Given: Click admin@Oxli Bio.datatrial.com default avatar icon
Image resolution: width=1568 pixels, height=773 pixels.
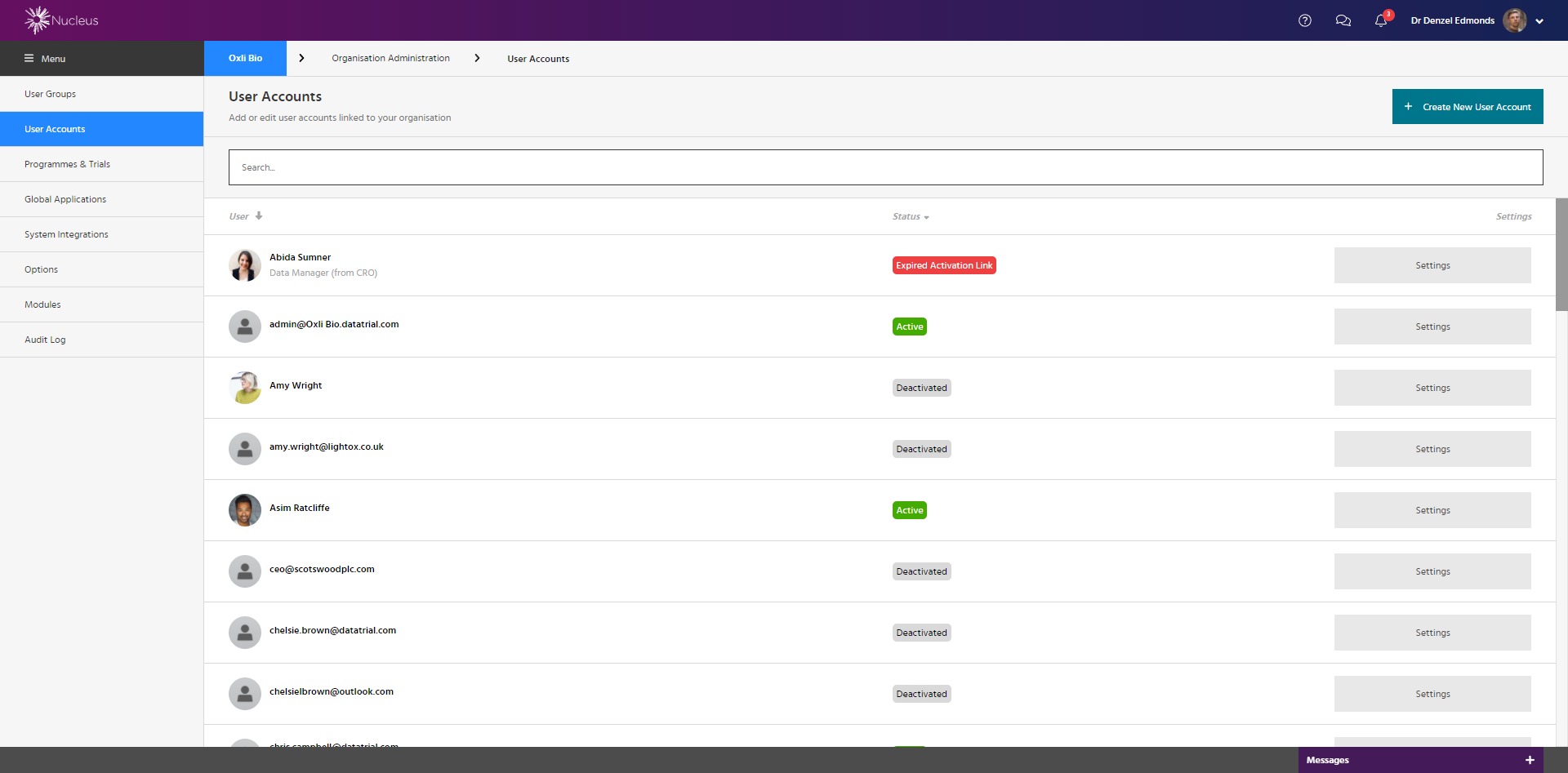Looking at the screenshot, I should [245, 327].
